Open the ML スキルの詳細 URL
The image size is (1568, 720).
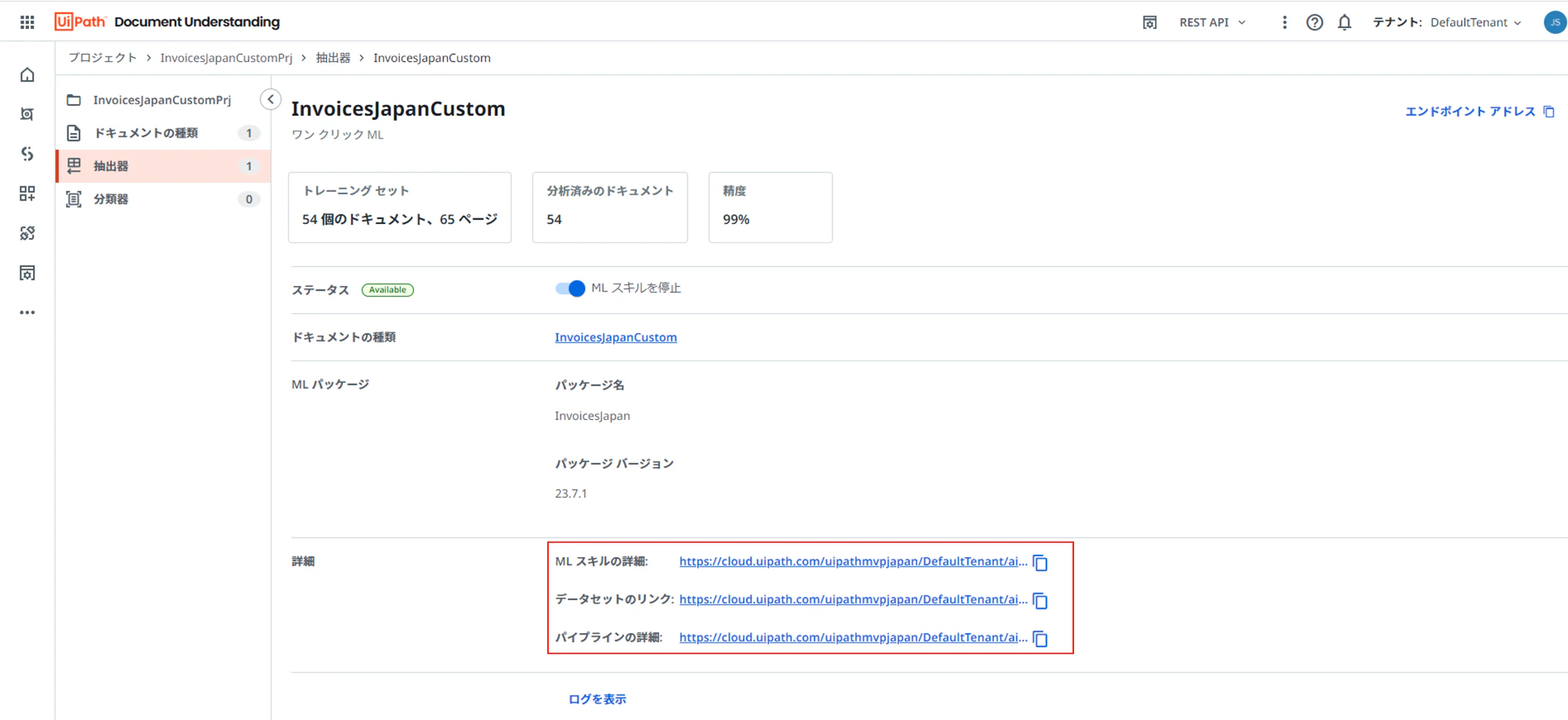click(853, 561)
